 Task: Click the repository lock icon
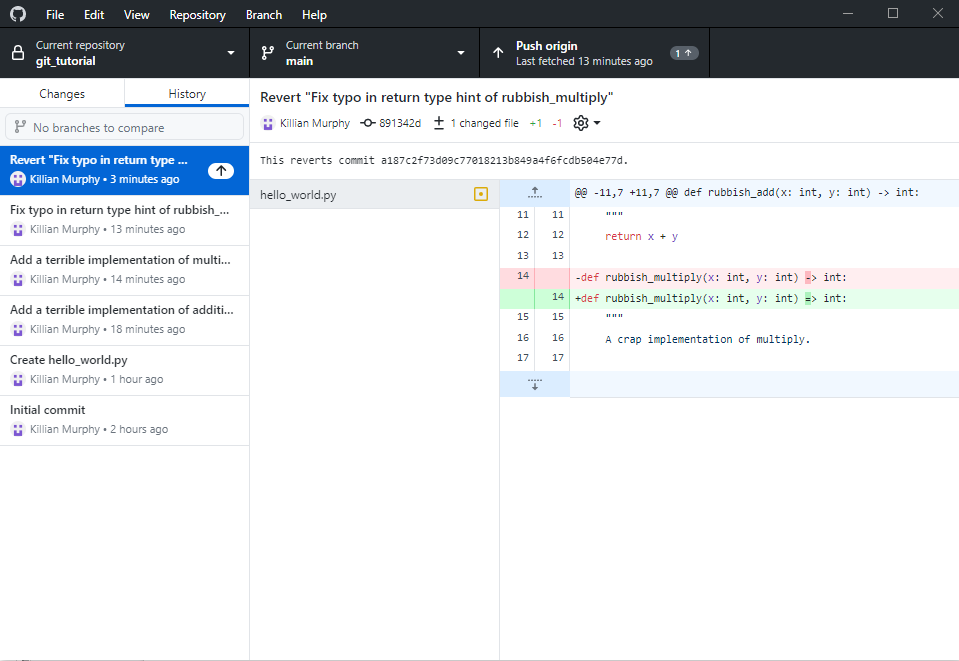click(18, 53)
